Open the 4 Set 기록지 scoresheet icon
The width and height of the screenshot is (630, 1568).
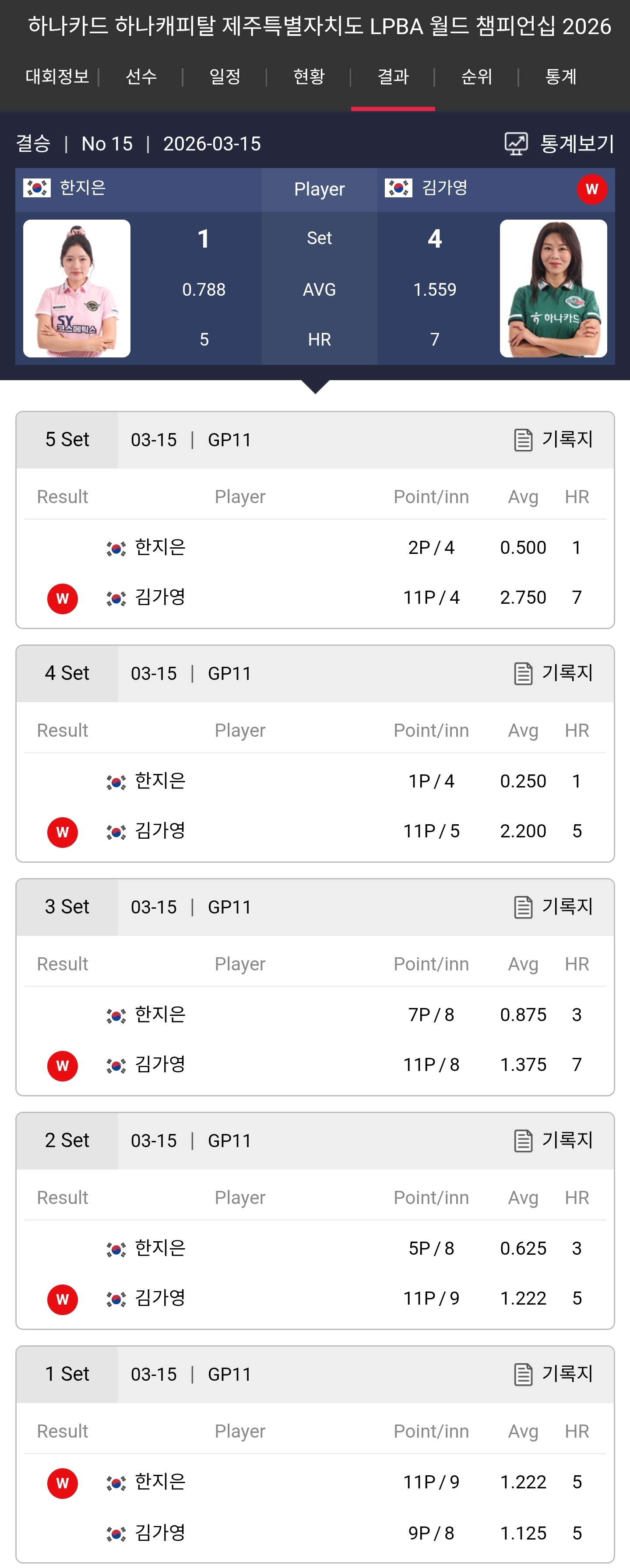[x=523, y=673]
